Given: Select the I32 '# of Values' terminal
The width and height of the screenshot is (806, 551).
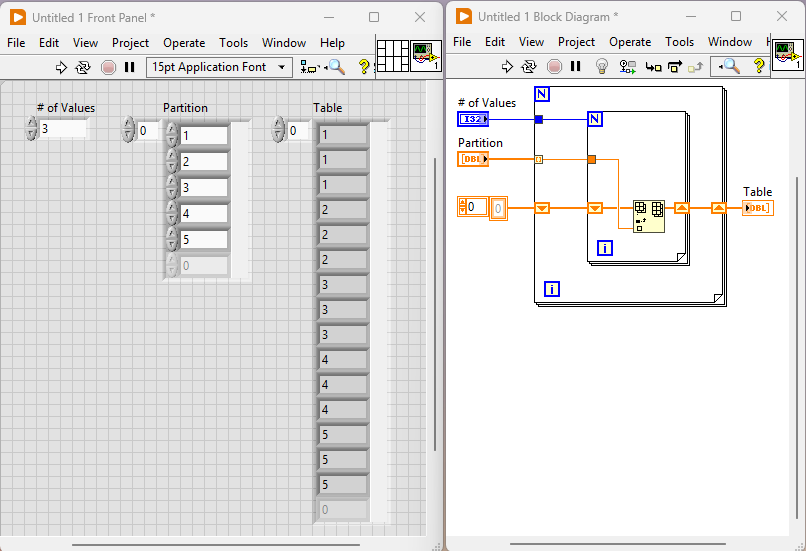Looking at the screenshot, I should (x=473, y=119).
